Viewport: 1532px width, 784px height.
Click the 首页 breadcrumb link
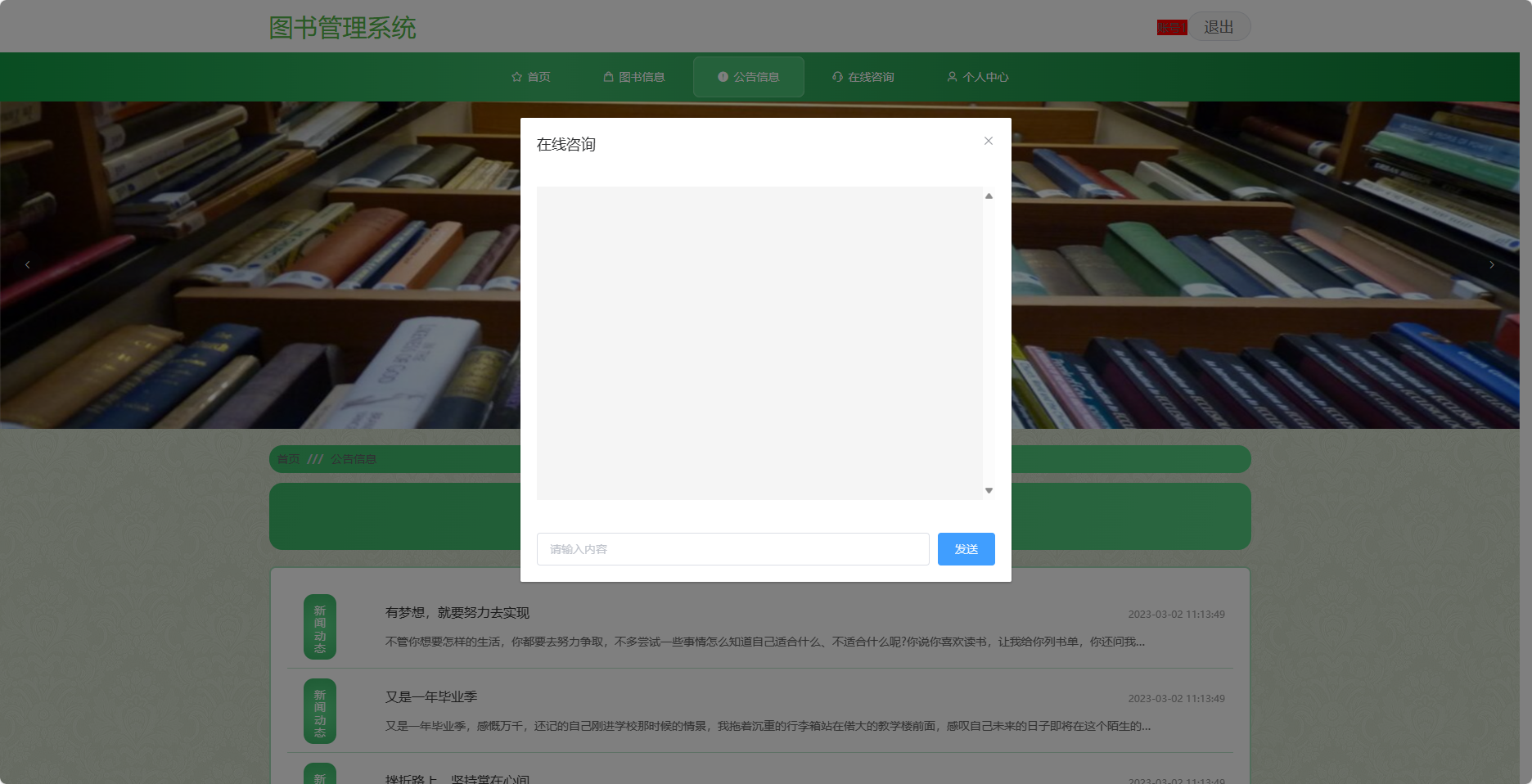point(288,459)
